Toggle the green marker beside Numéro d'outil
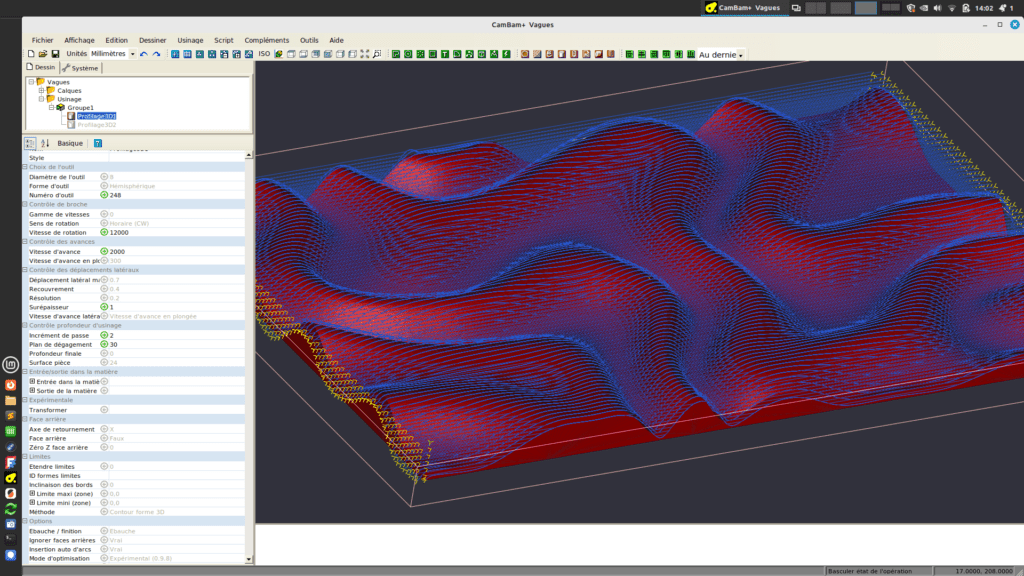This screenshot has width=1024, height=576. pyautogui.click(x=104, y=195)
